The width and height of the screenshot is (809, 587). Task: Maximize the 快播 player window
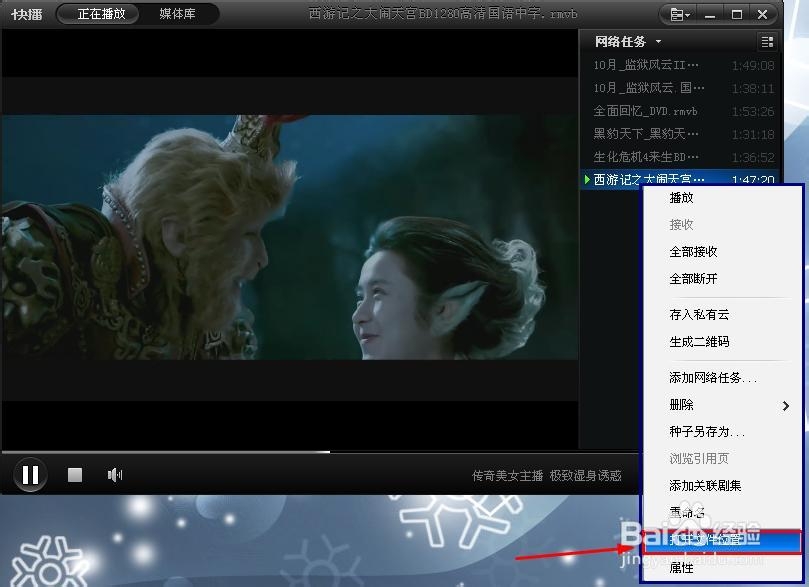[737, 15]
